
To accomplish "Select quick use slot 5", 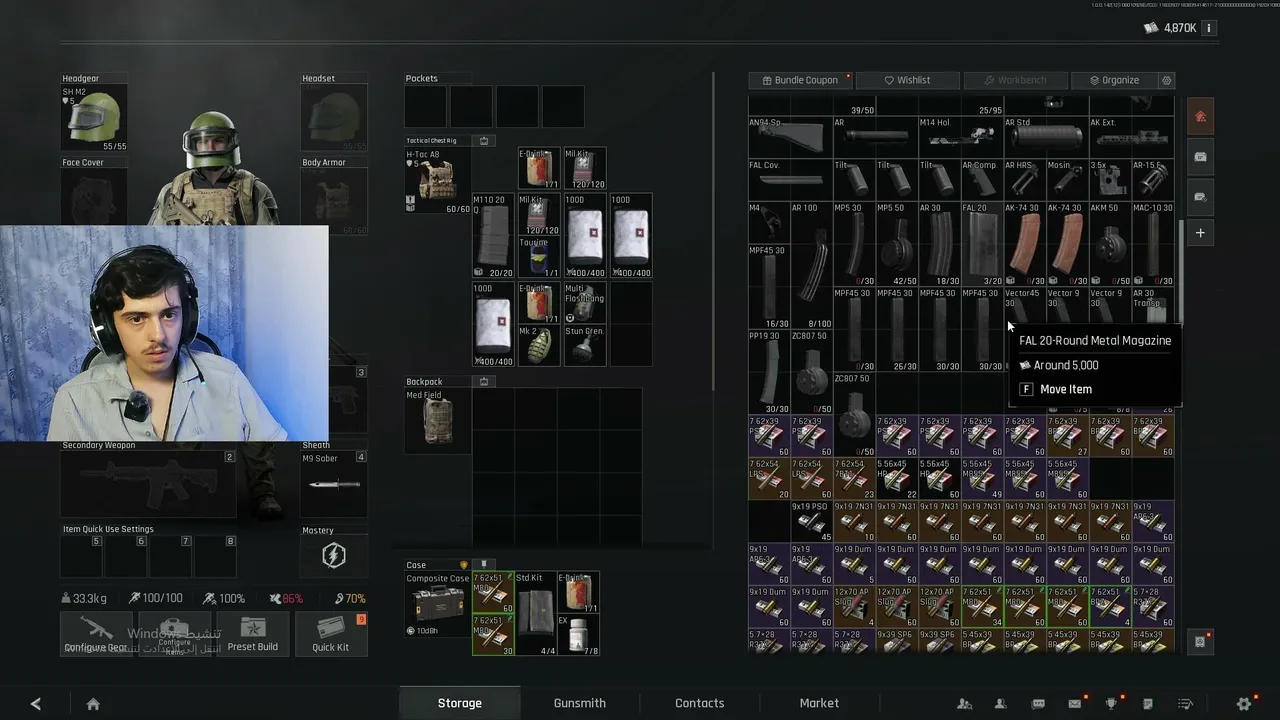I will [x=82, y=556].
